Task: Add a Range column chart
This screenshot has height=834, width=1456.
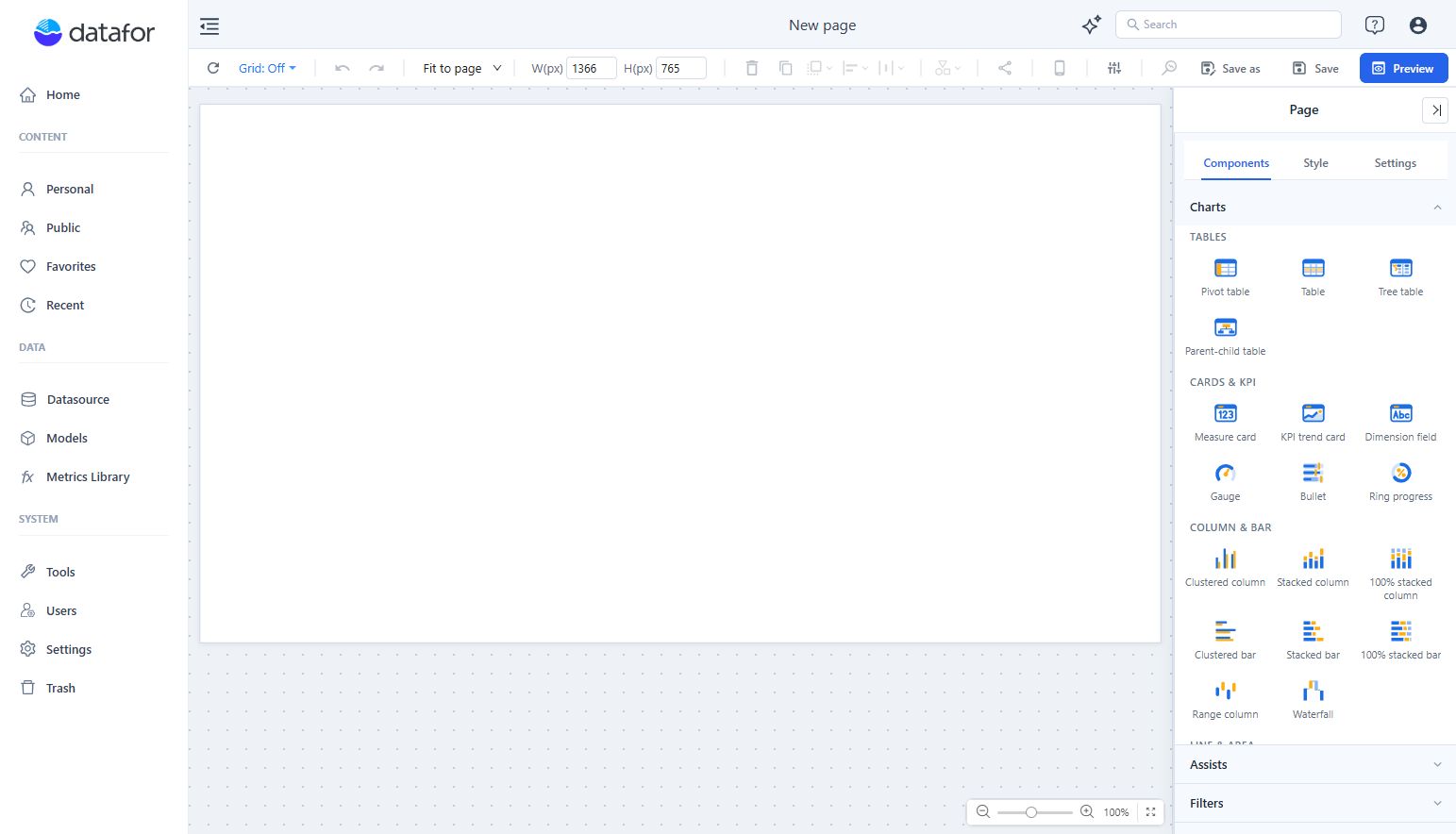Action: click(x=1225, y=700)
